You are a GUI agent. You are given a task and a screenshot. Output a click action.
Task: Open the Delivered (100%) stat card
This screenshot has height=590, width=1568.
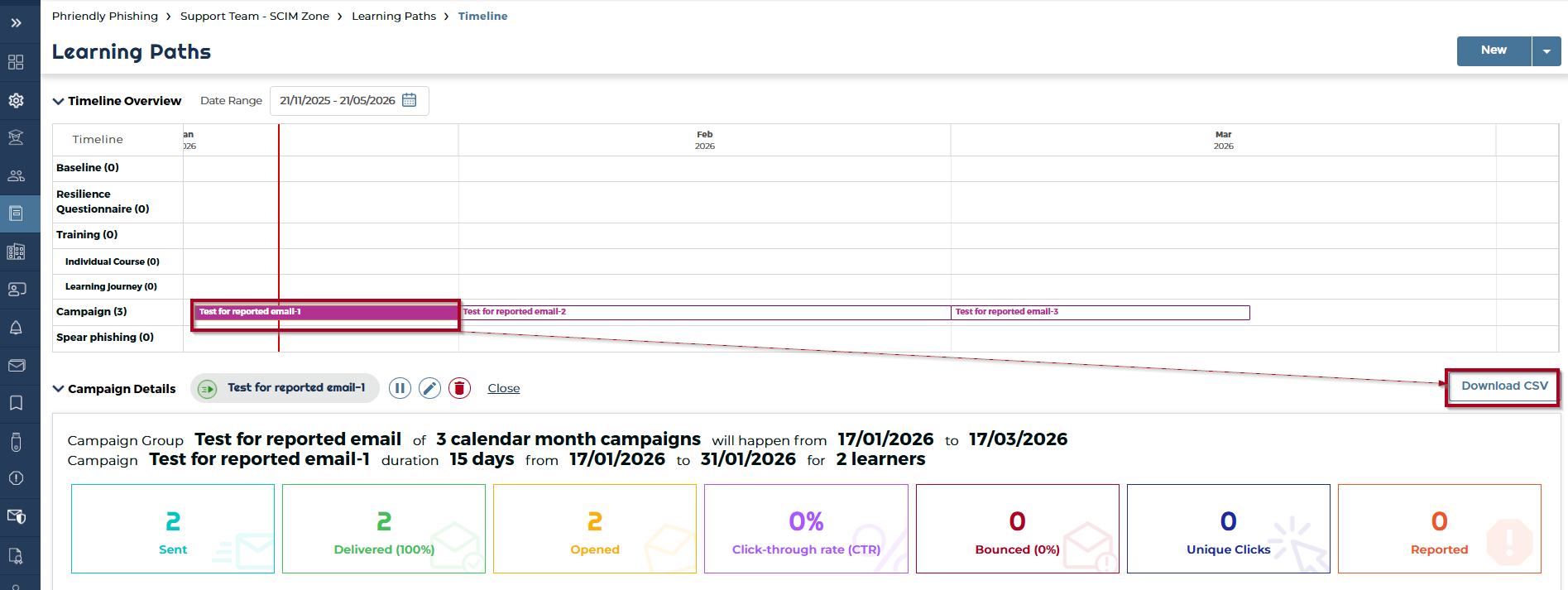click(x=384, y=529)
